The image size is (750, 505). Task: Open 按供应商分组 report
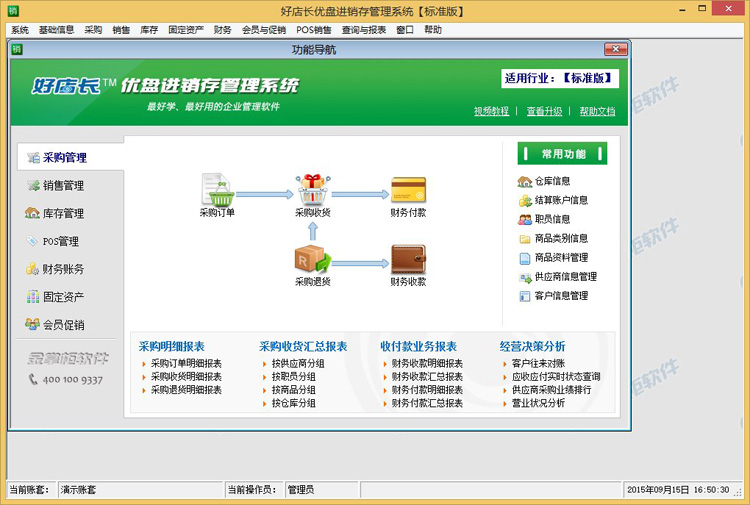click(x=298, y=363)
